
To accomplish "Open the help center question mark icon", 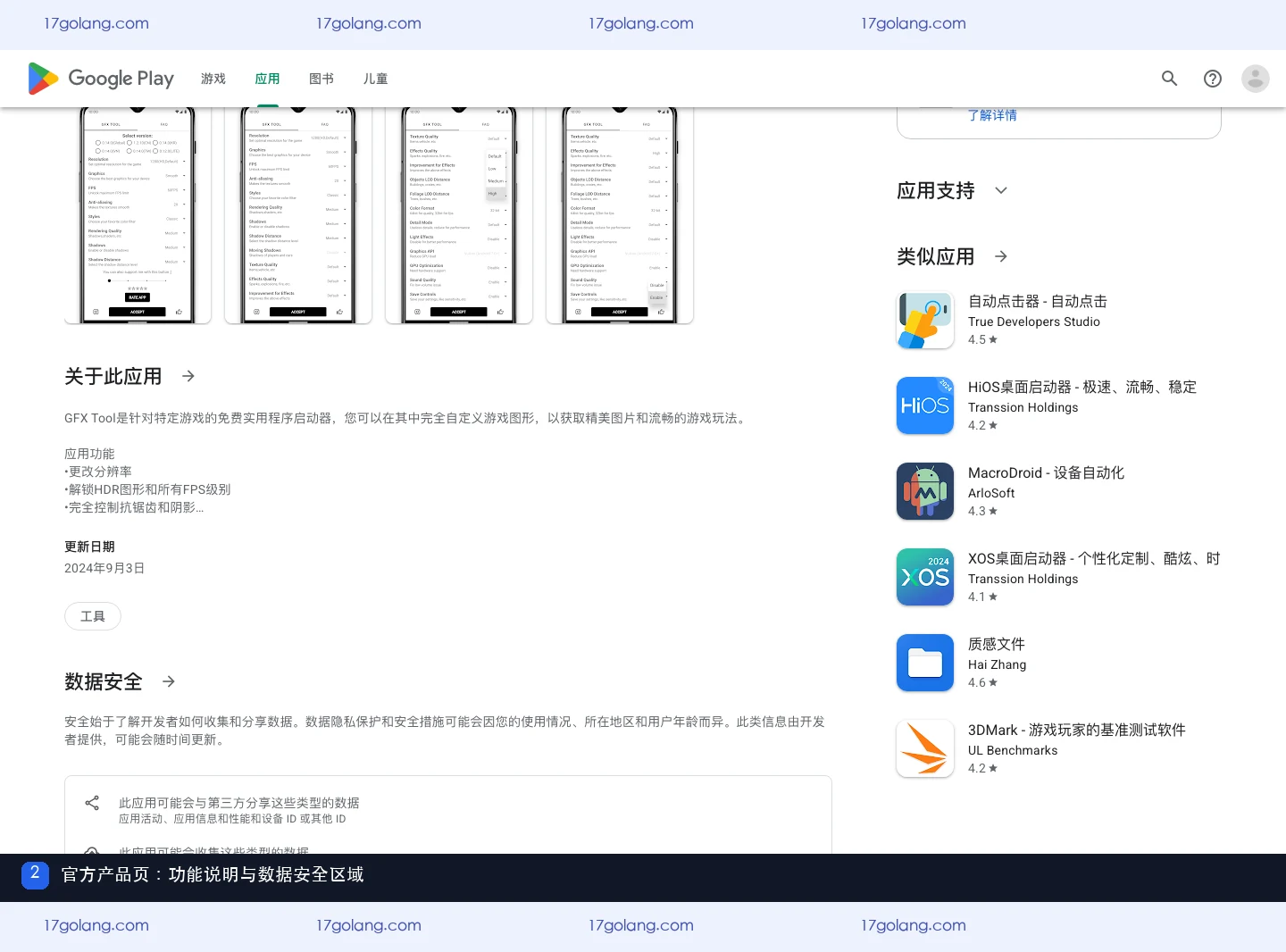I will click(1212, 79).
